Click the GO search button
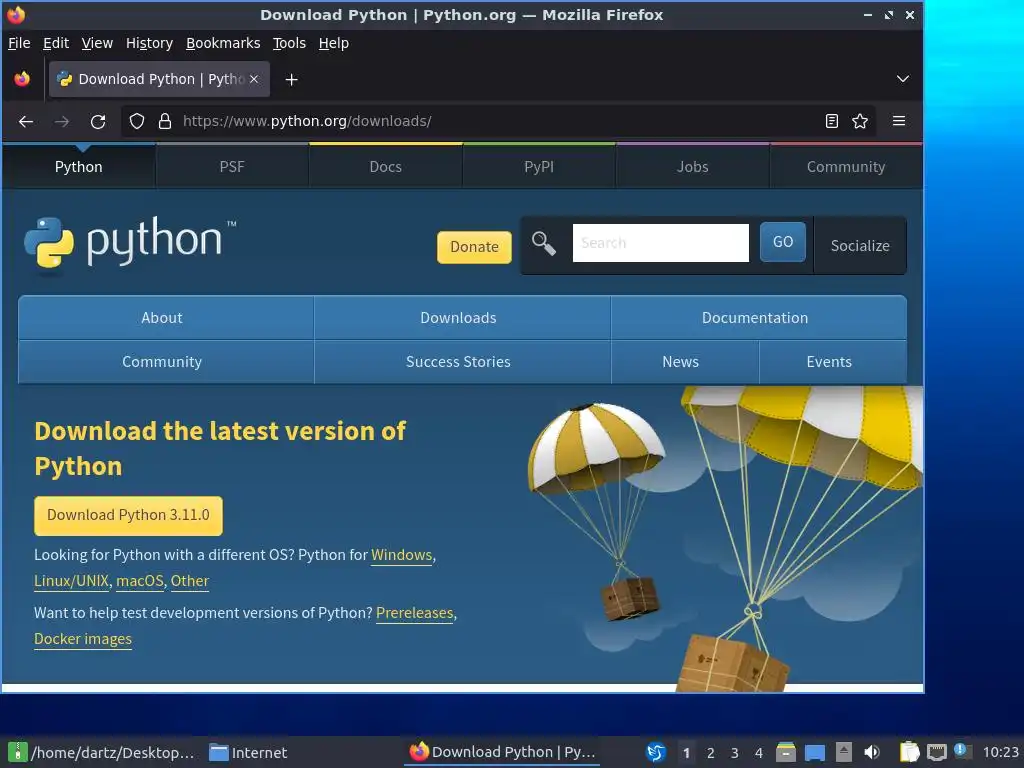 point(782,242)
